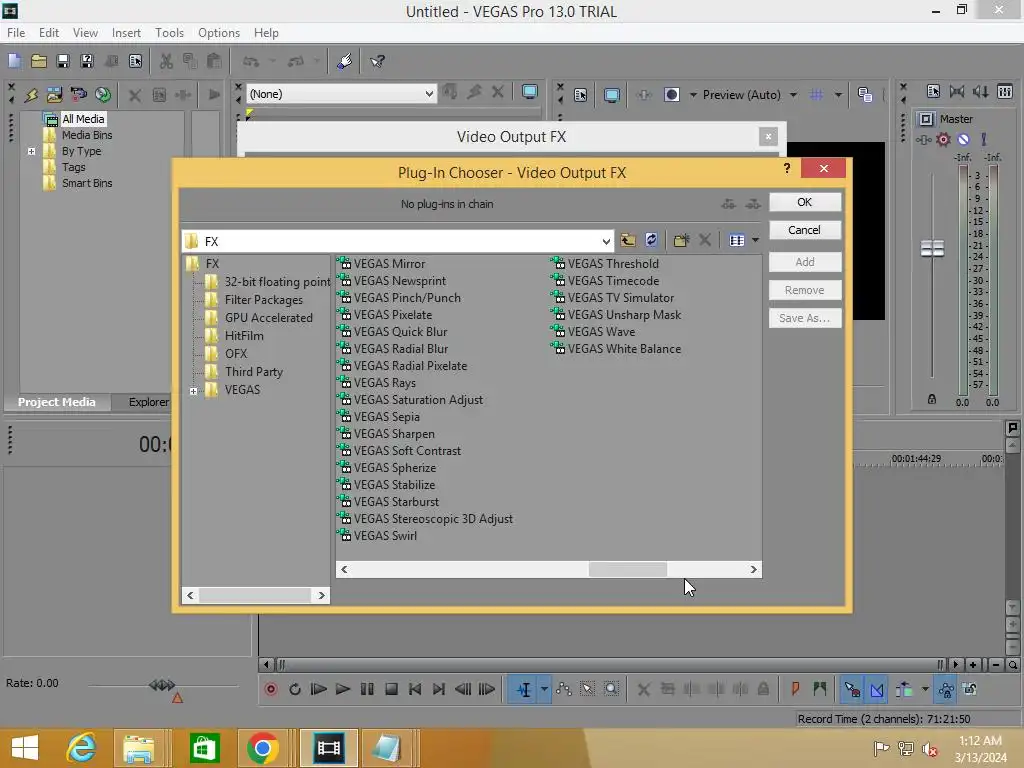Open the File menu
Image resolution: width=1024 pixels, height=768 pixels.
click(16, 33)
